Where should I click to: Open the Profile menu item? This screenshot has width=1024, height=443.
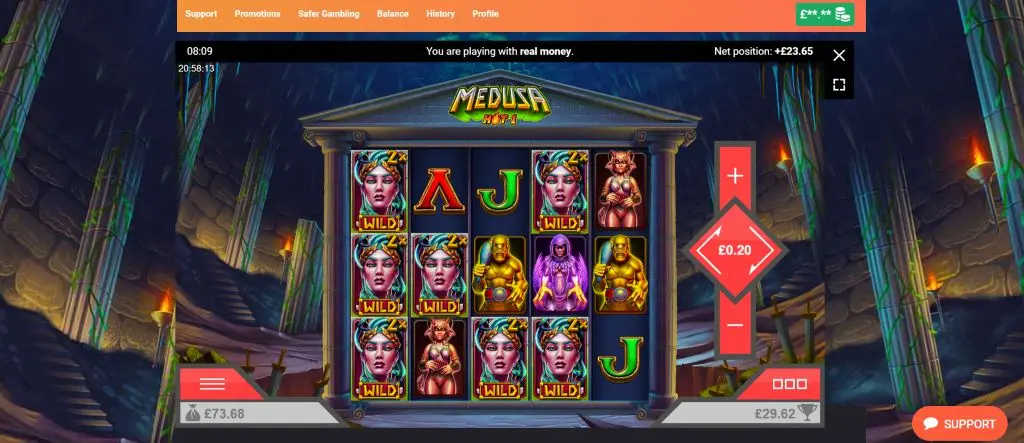(x=485, y=14)
